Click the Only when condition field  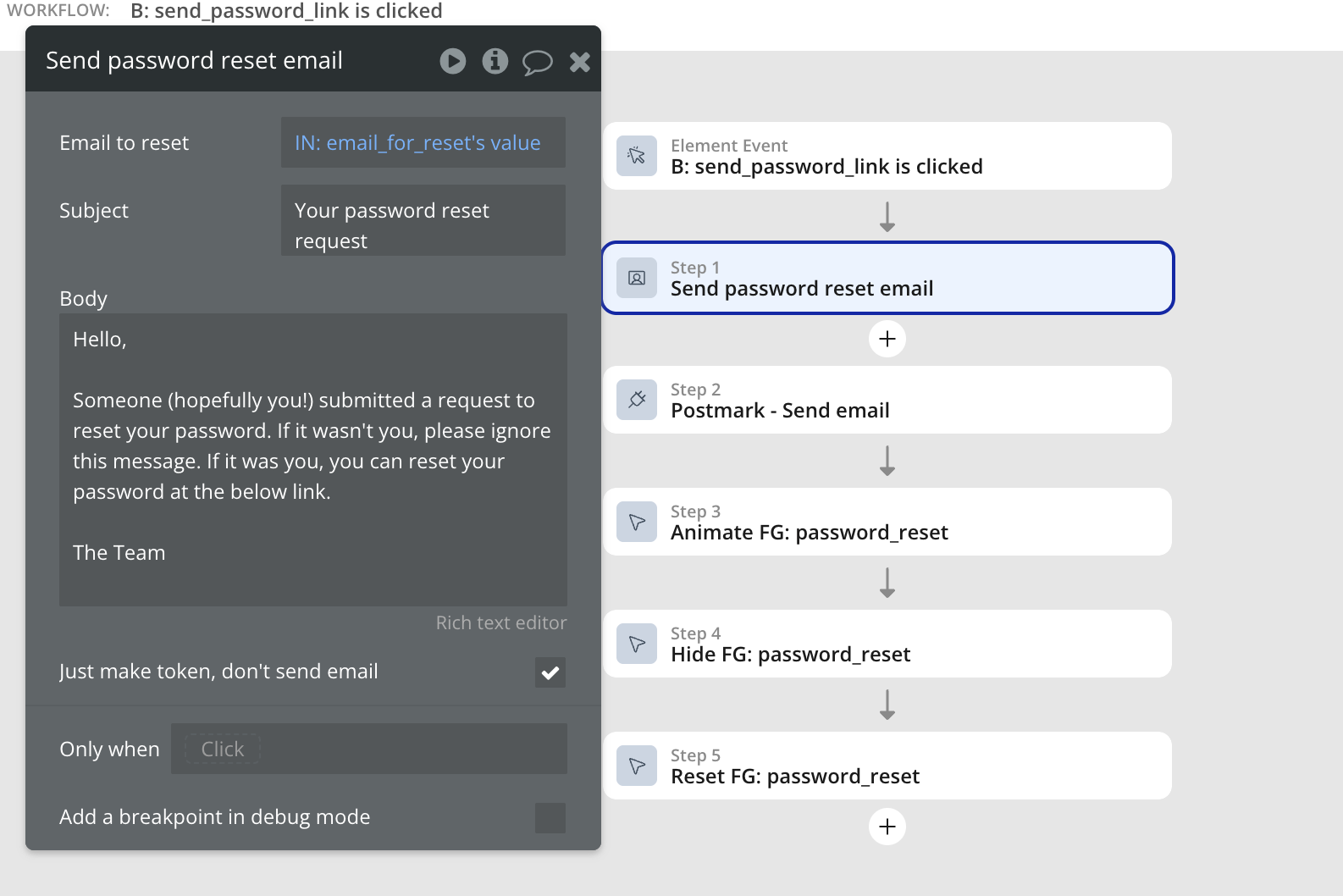[369, 749]
